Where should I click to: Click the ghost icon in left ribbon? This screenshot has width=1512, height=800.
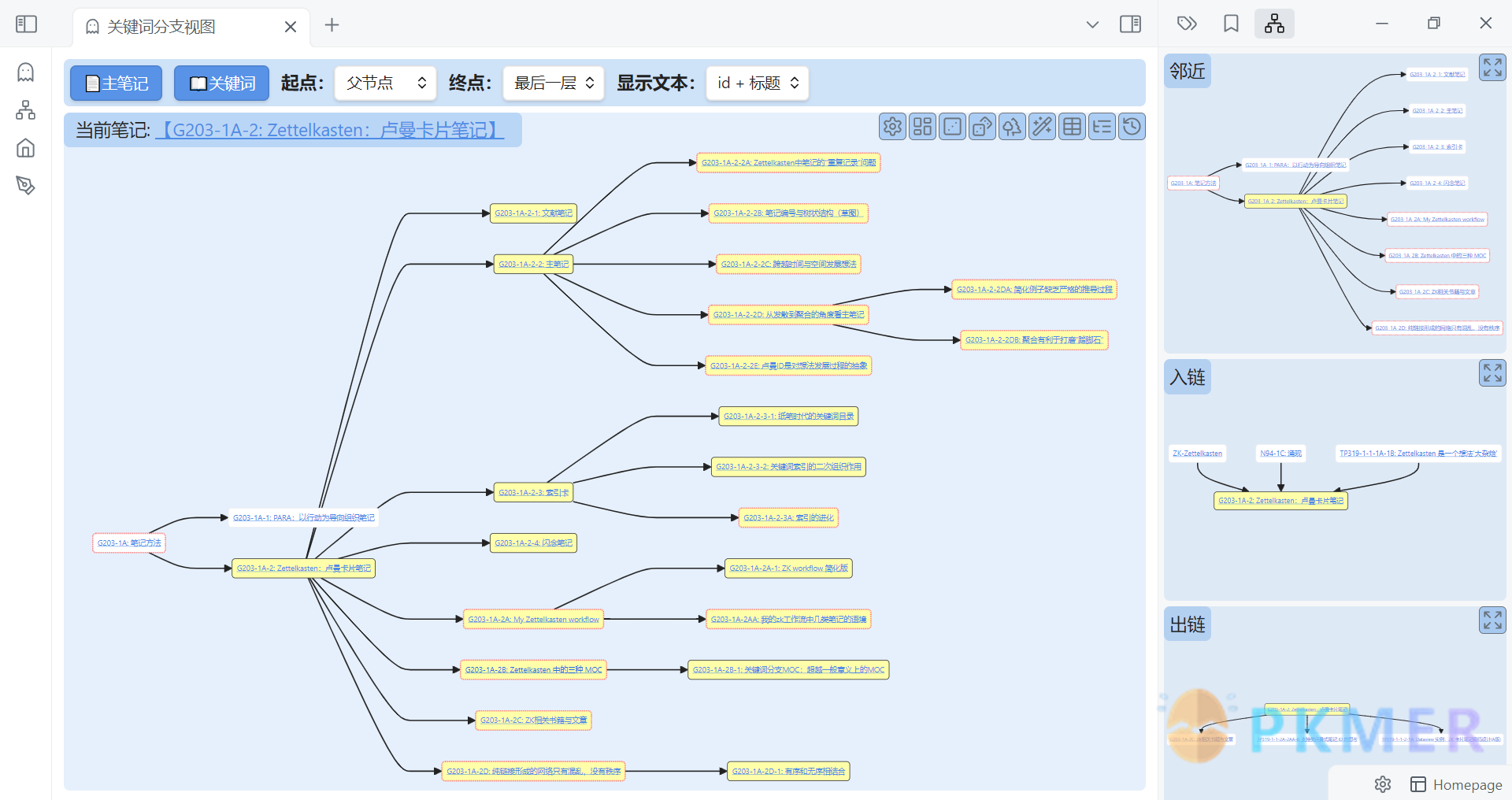pyautogui.click(x=26, y=72)
